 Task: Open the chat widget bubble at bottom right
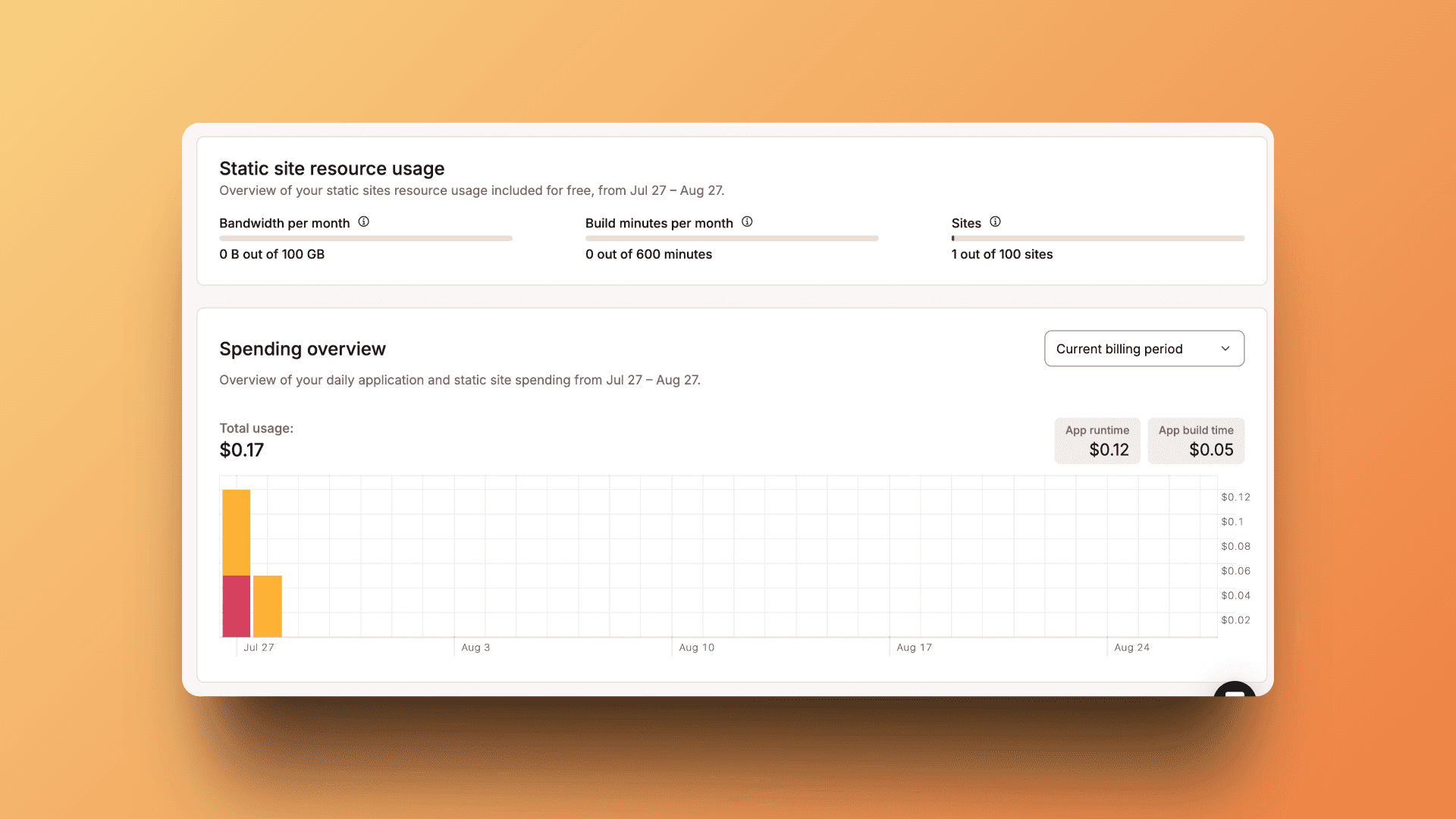coord(1235,689)
